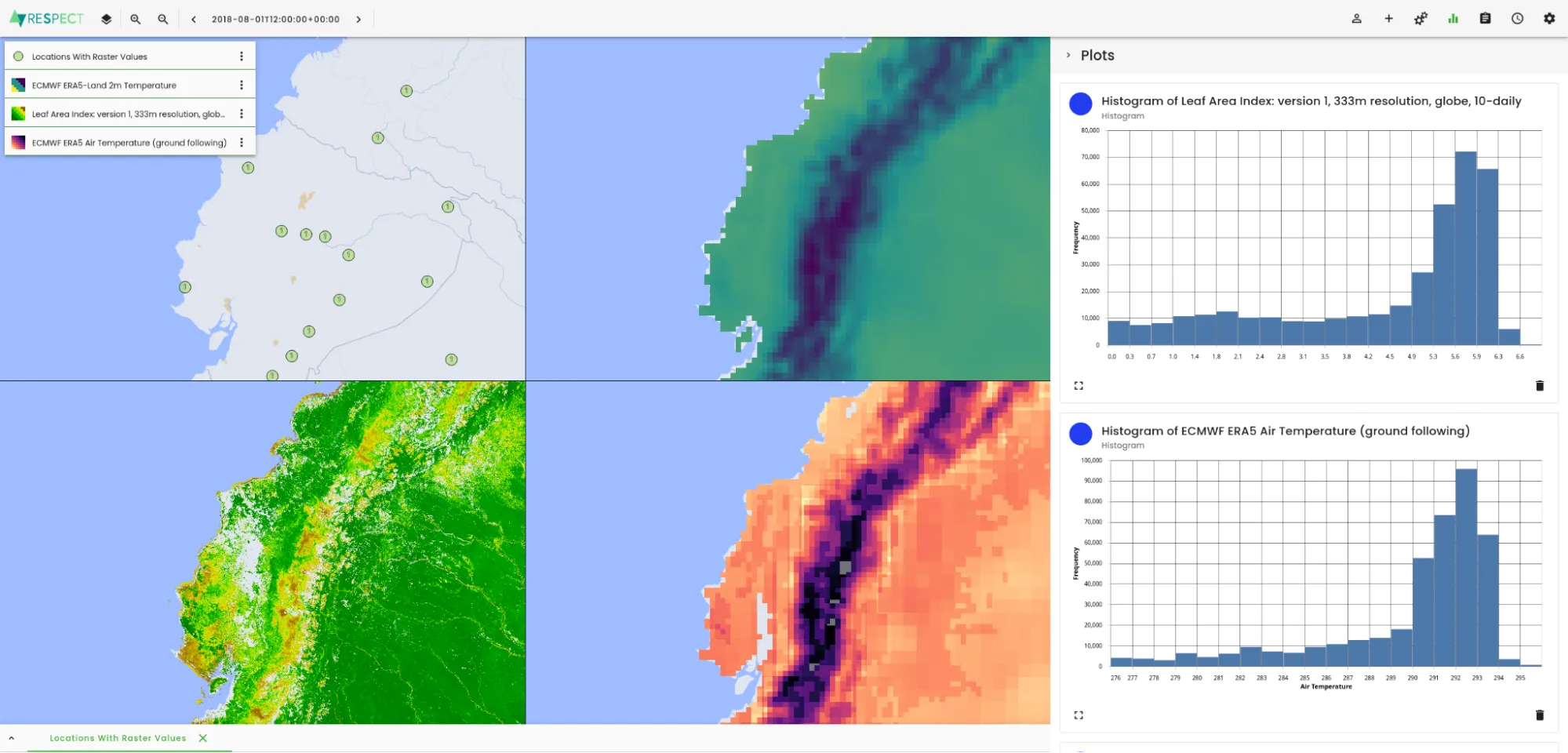This screenshot has height=753, width=1568.
Task: Open the settings gear icon
Action: (x=1549, y=19)
